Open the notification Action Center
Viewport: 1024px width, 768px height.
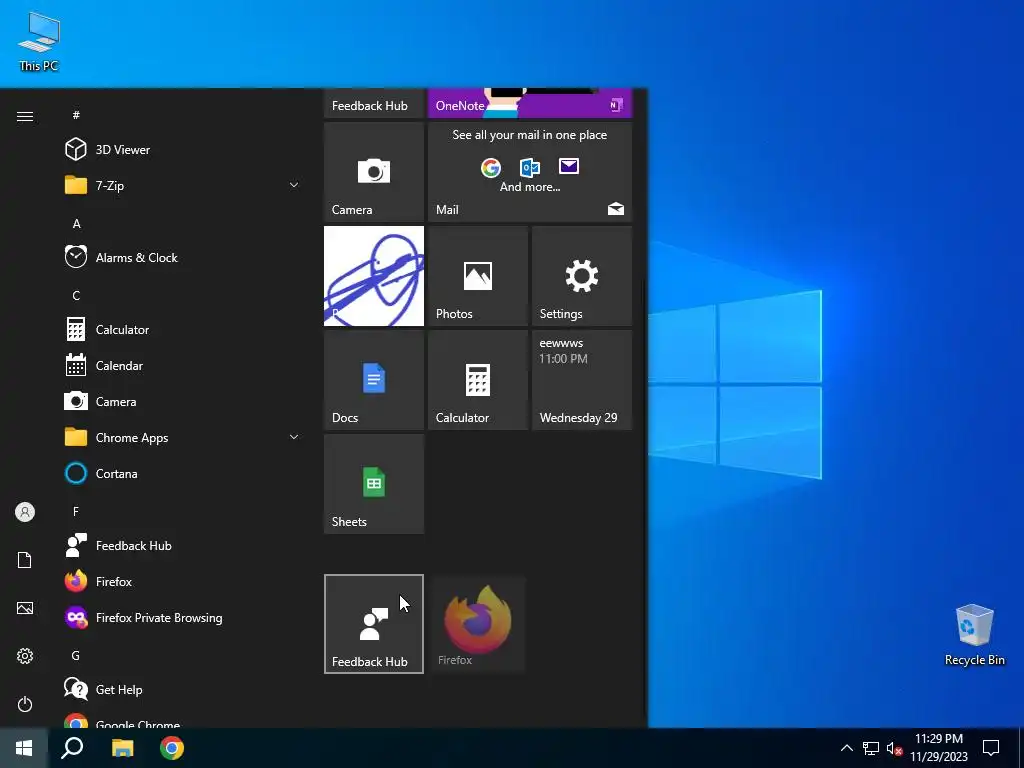pos(991,748)
